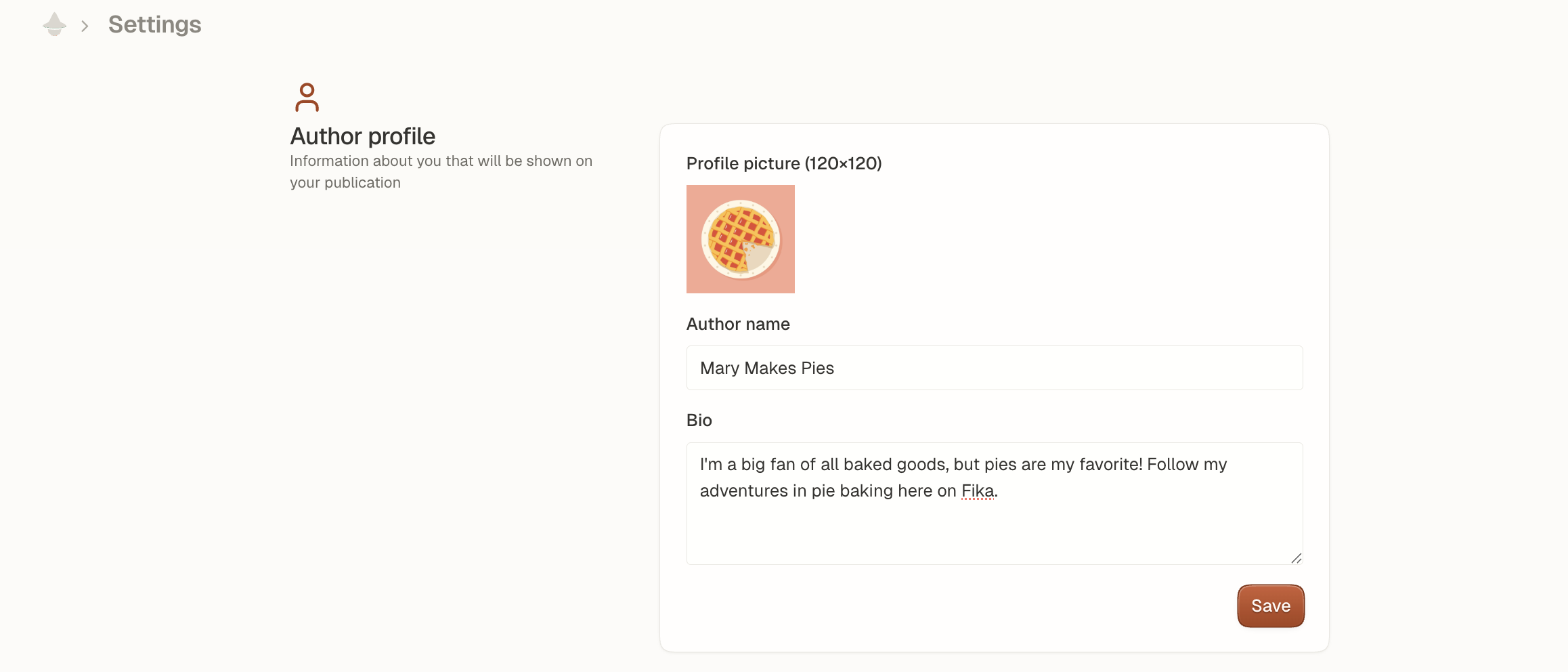
Task: Click the orange person icon above Author profile
Action: 308,96
